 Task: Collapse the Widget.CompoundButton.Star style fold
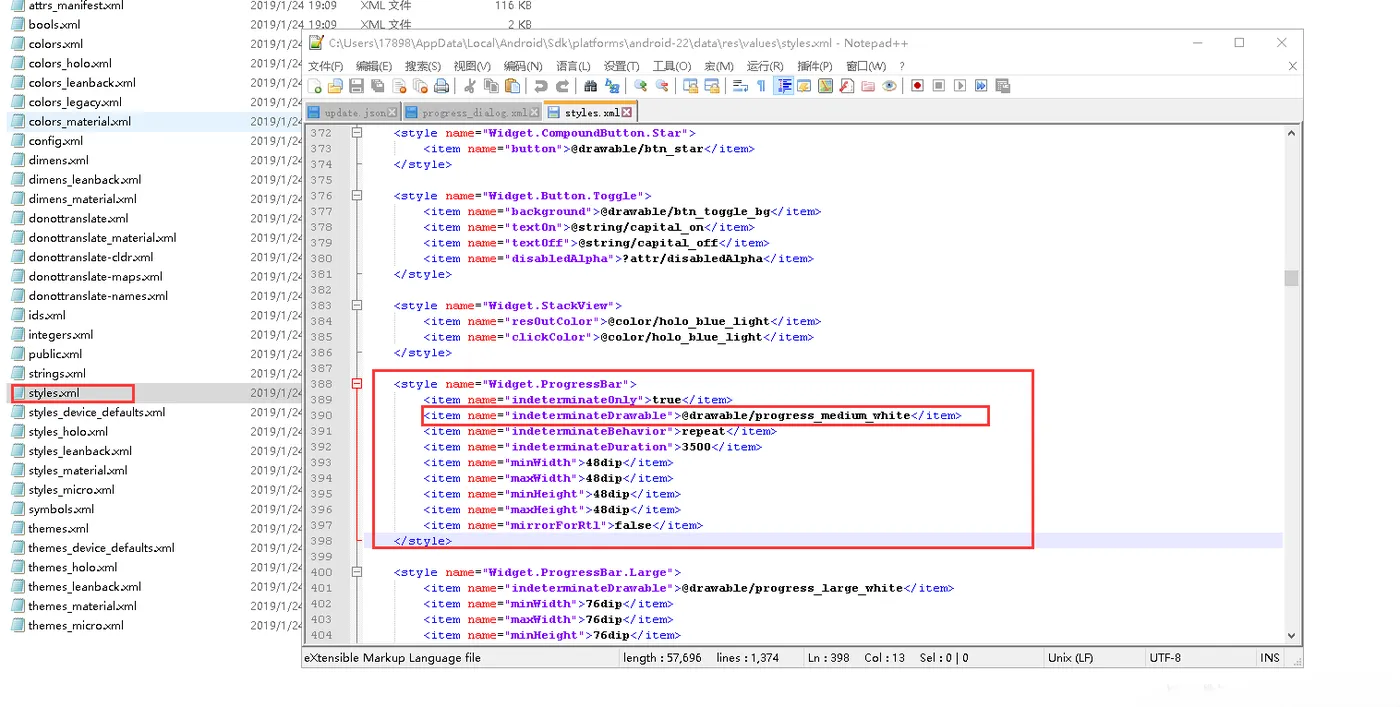(x=357, y=133)
